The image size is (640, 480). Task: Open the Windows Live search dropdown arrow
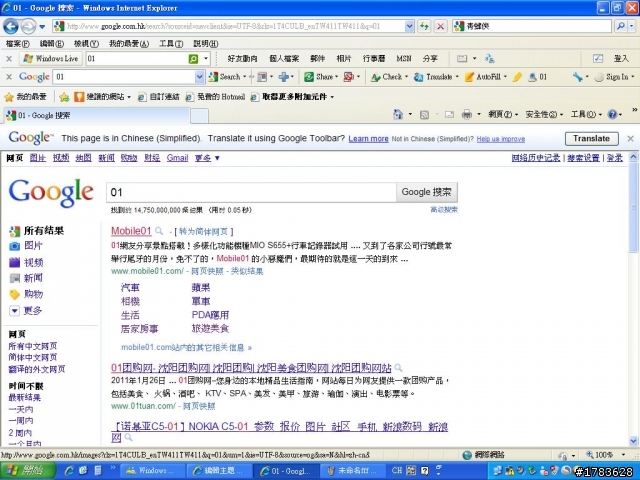point(206,59)
